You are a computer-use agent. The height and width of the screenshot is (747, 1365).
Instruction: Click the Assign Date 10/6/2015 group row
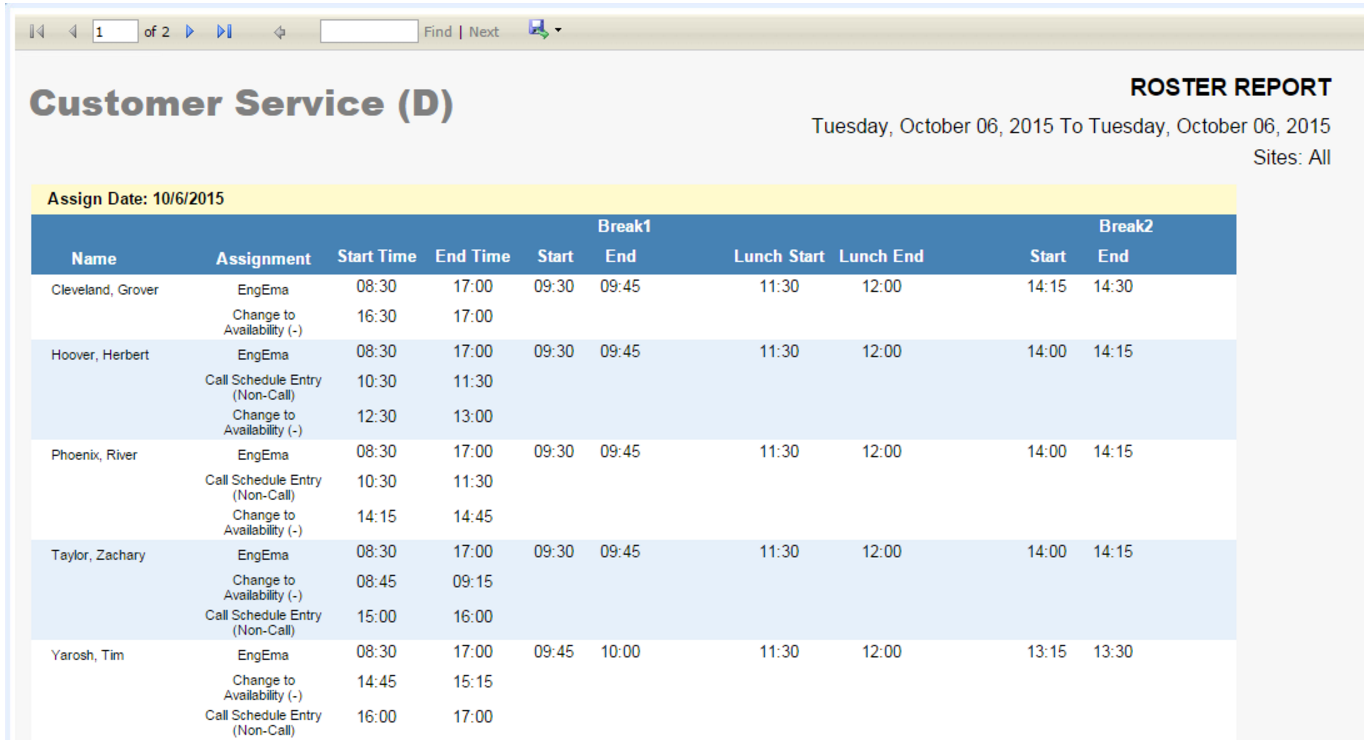click(x=136, y=199)
